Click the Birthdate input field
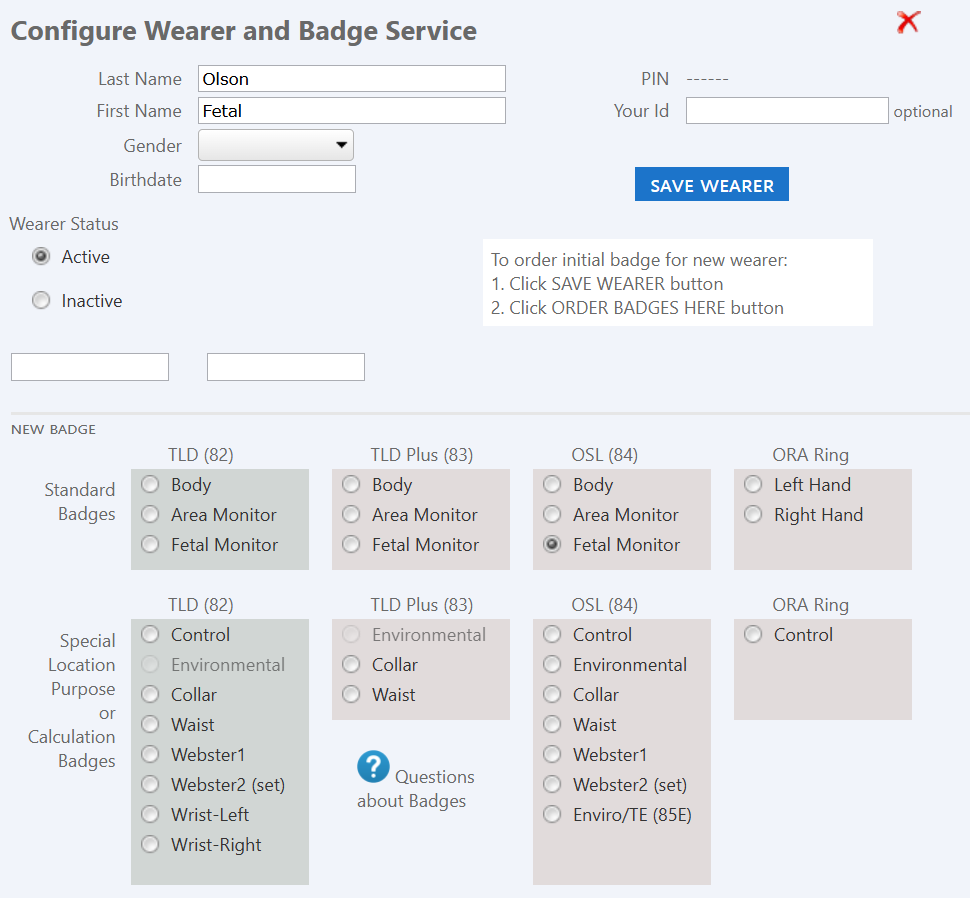970x909 pixels. (277, 180)
